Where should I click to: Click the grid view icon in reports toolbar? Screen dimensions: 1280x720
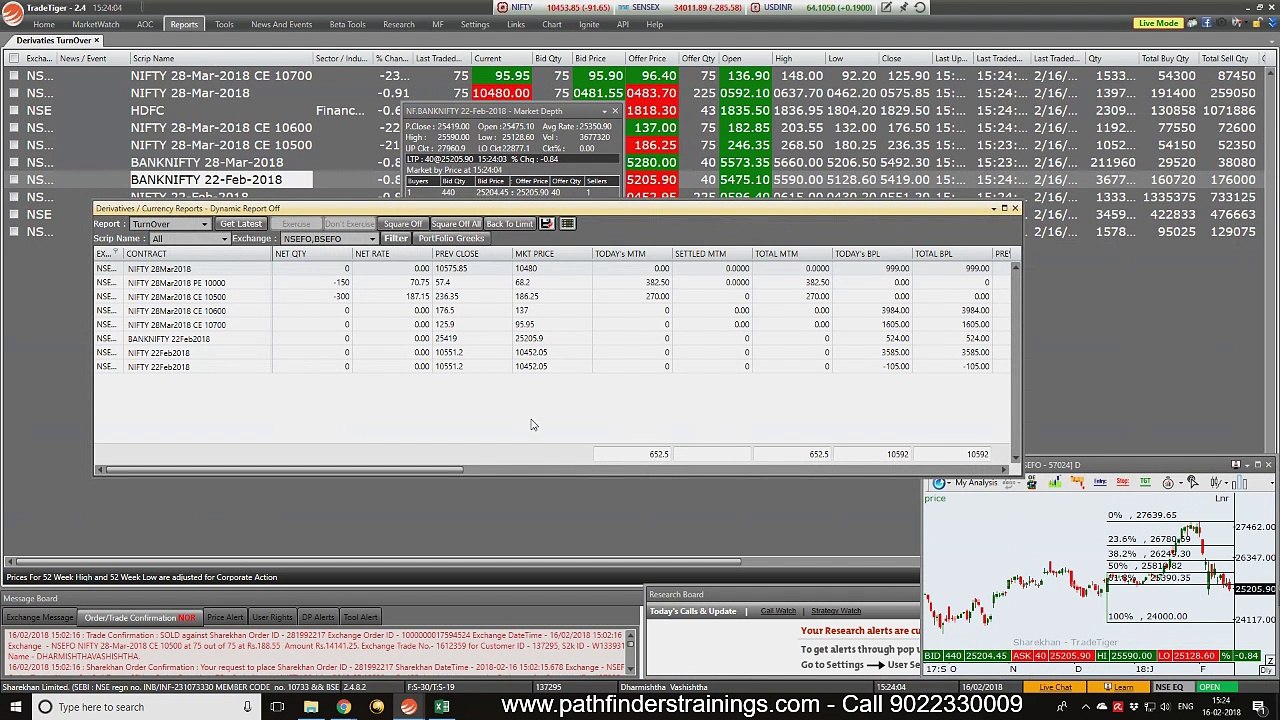pyautogui.click(x=567, y=224)
